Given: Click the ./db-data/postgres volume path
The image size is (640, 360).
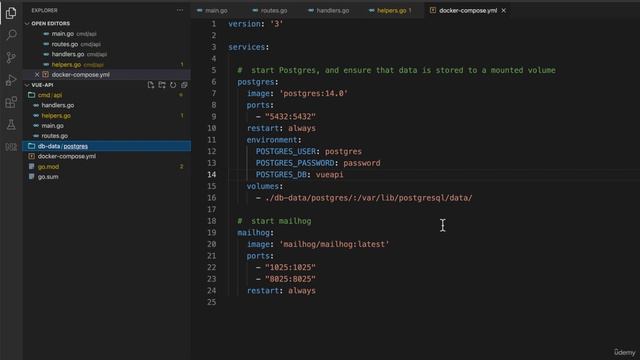Looking at the screenshot, I should tap(369, 198).
